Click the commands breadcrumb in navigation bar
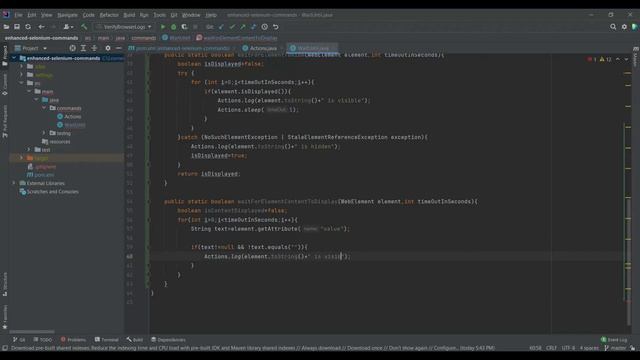This screenshot has width=640, height=360. click(x=144, y=38)
